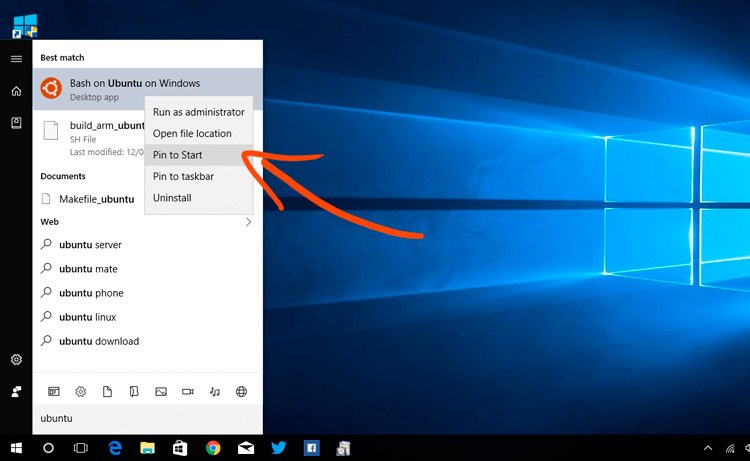
Task: Search the web for ubuntu server
Action: point(90,245)
